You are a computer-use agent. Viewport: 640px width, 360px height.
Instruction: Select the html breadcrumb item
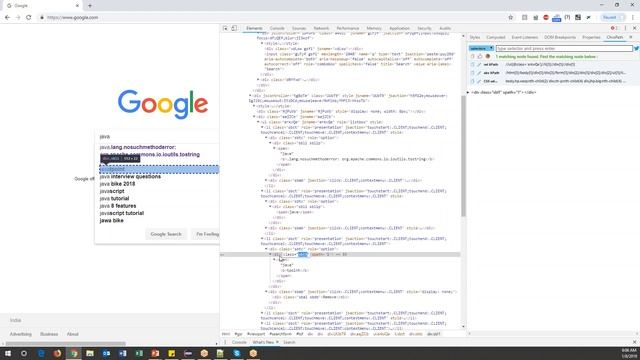(x=226, y=334)
